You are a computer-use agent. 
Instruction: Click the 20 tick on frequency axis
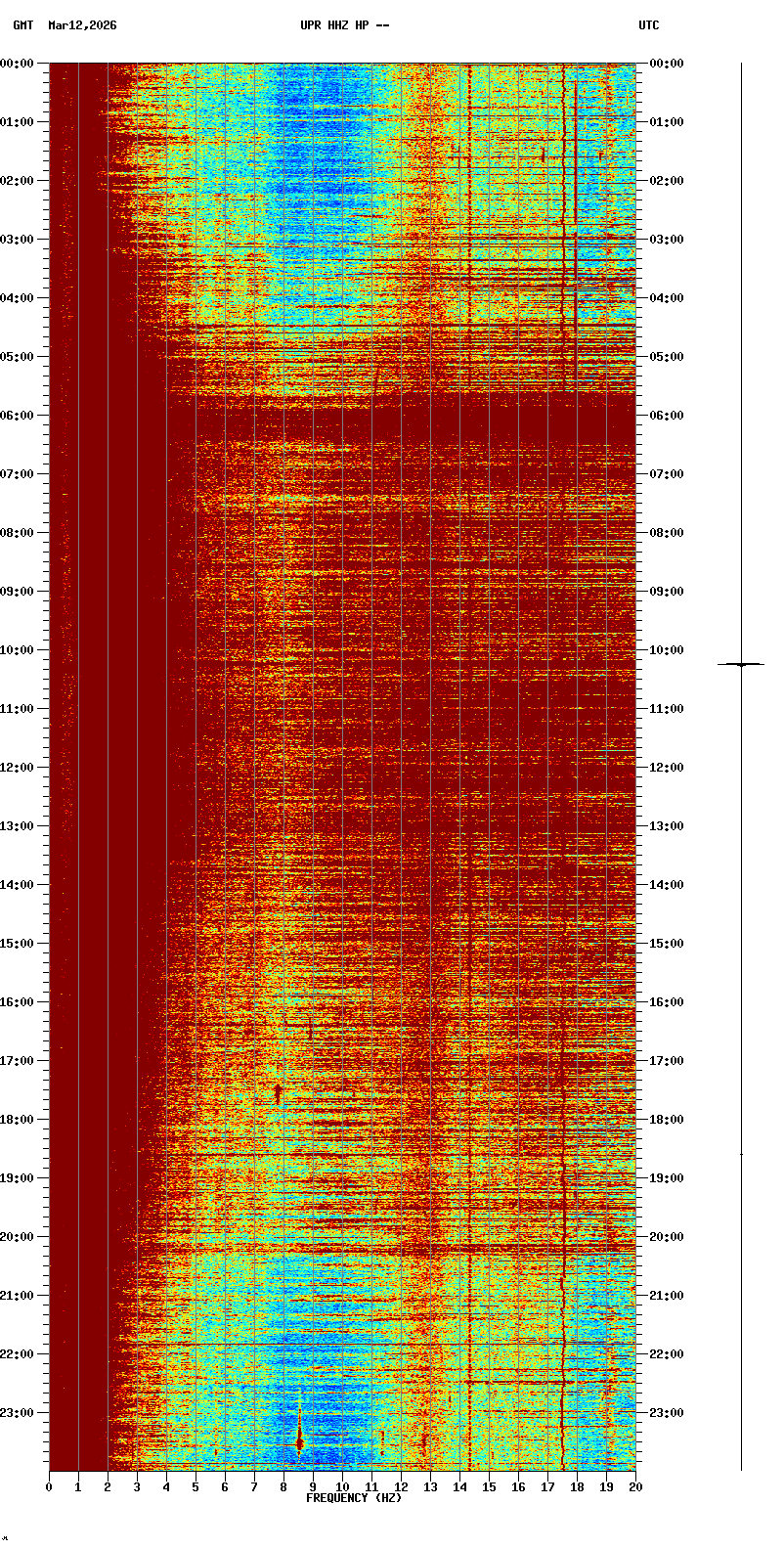[x=635, y=1487]
